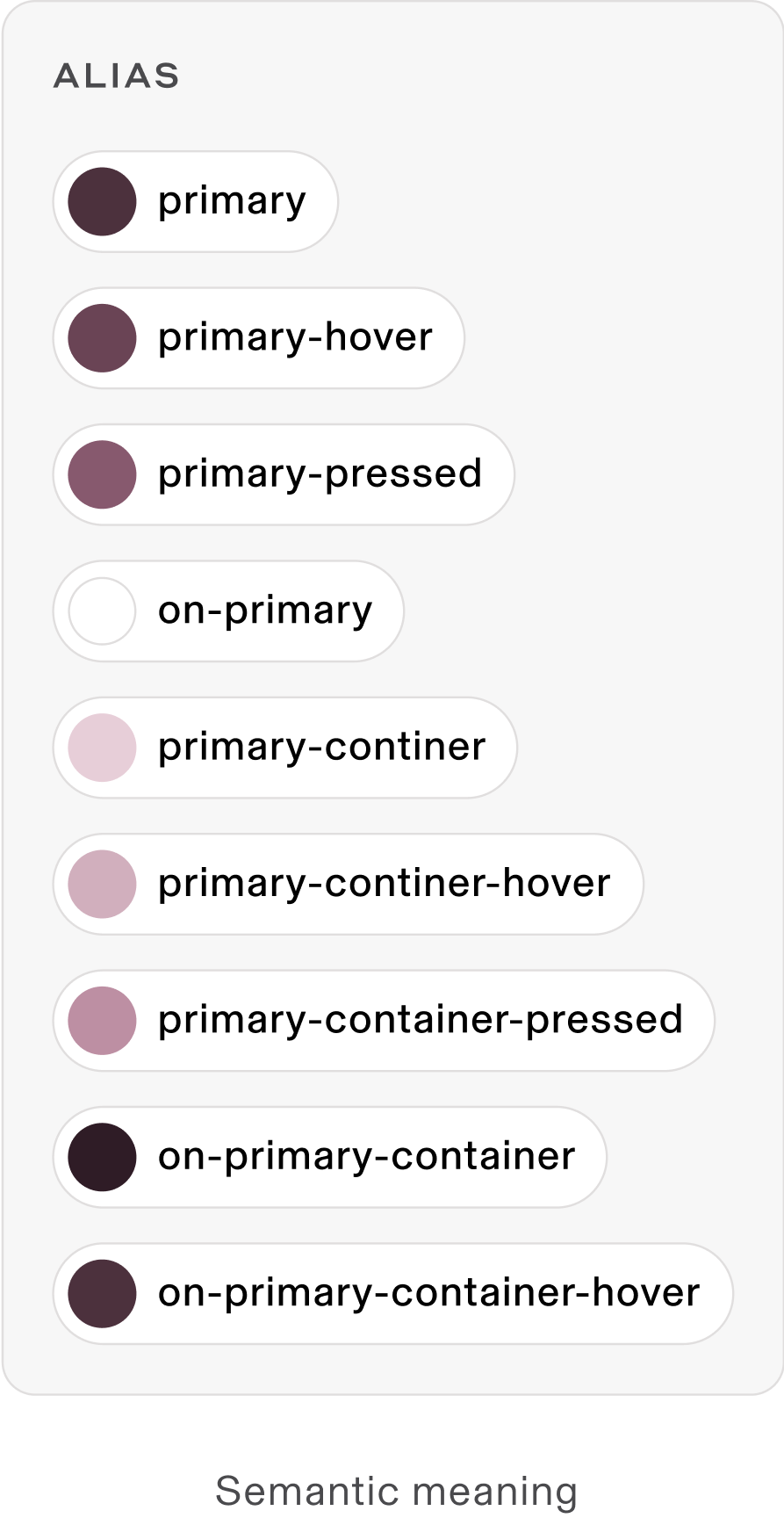Select the "on-primary-container" label text
Screen dimensions: 784x1518
coord(366,1157)
